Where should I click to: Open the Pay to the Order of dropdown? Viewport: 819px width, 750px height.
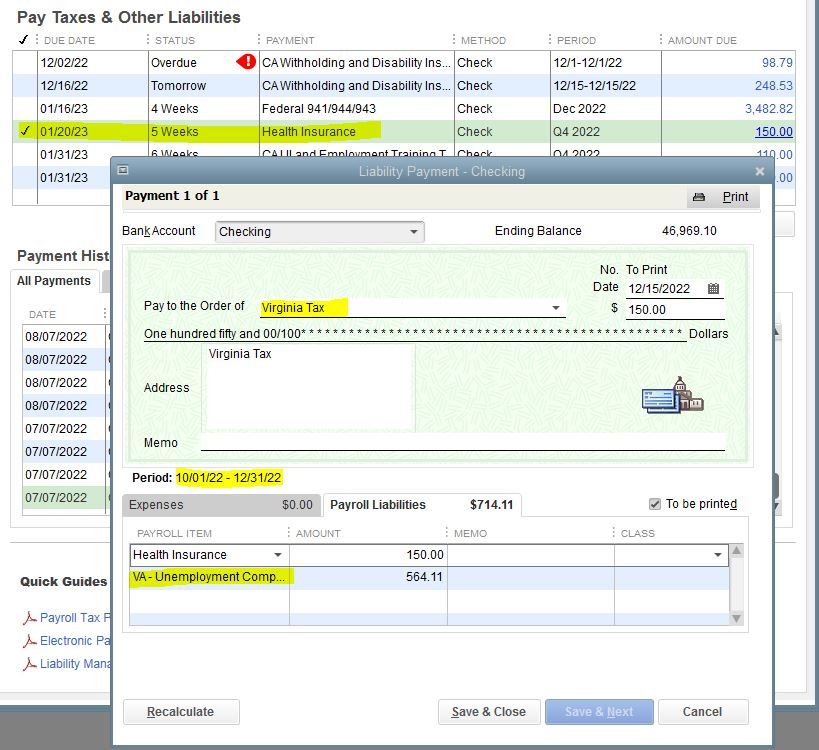pos(556,309)
